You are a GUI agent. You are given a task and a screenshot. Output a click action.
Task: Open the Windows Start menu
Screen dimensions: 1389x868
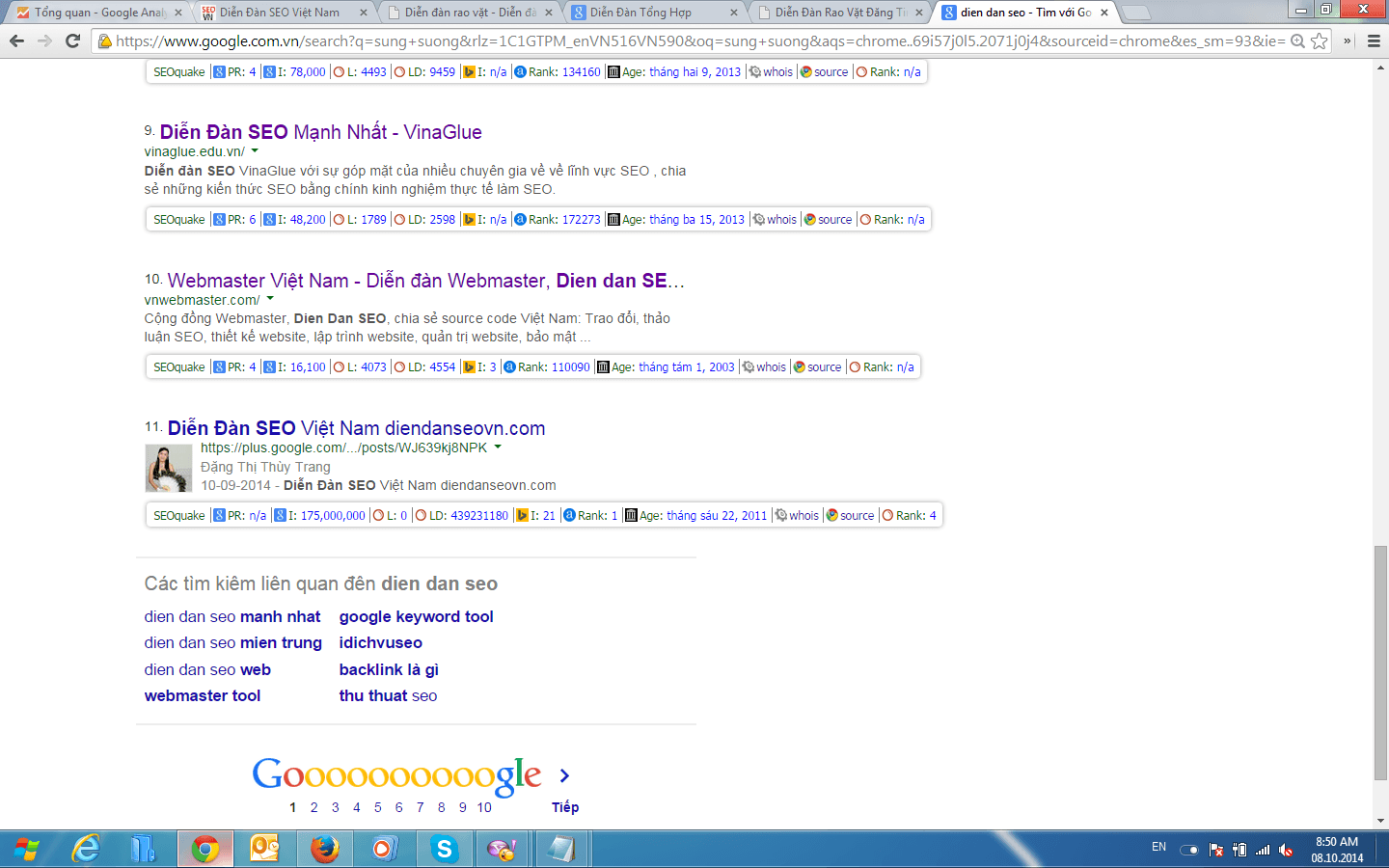[27, 850]
